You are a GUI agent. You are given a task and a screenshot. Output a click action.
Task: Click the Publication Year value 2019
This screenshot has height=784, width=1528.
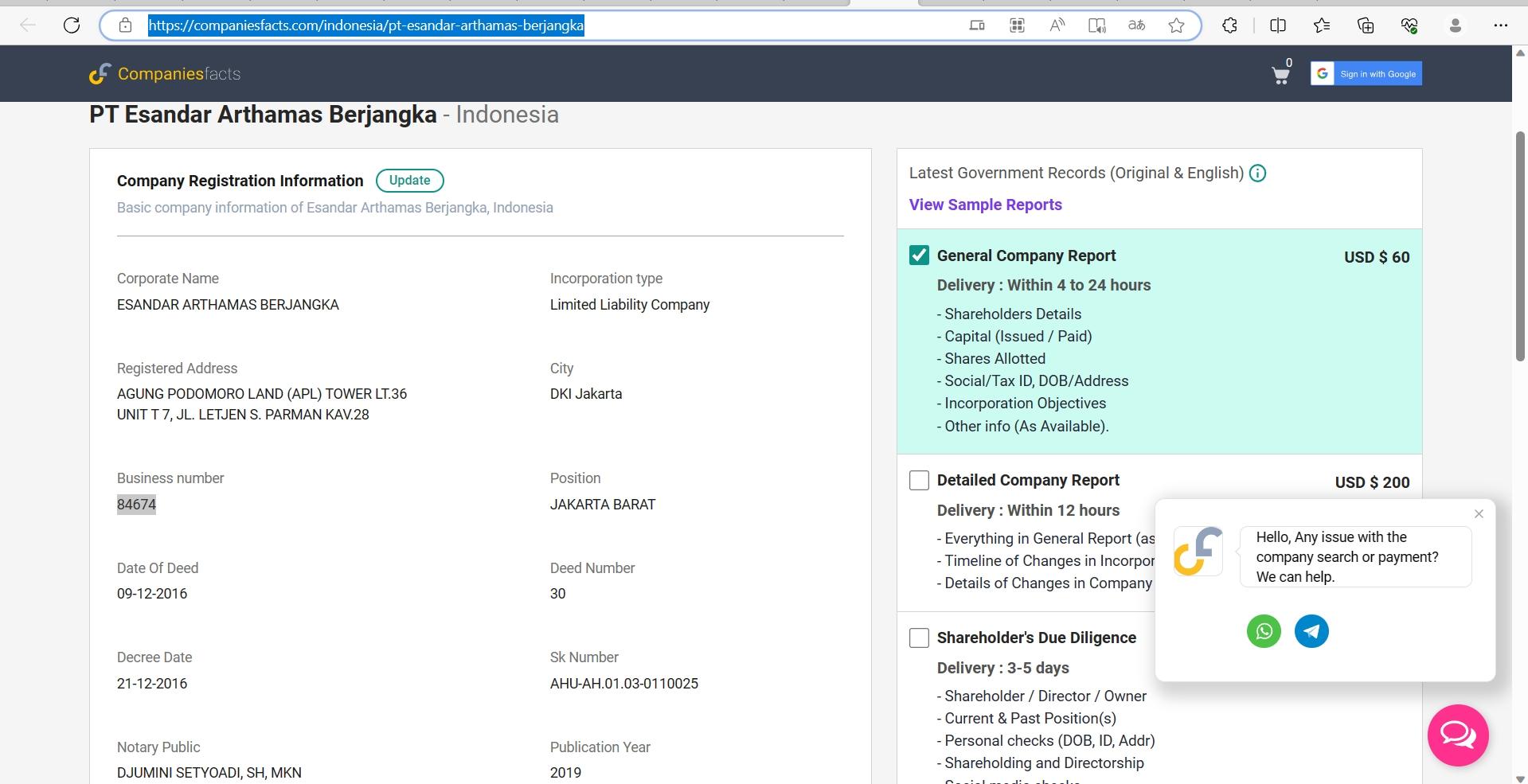click(565, 773)
